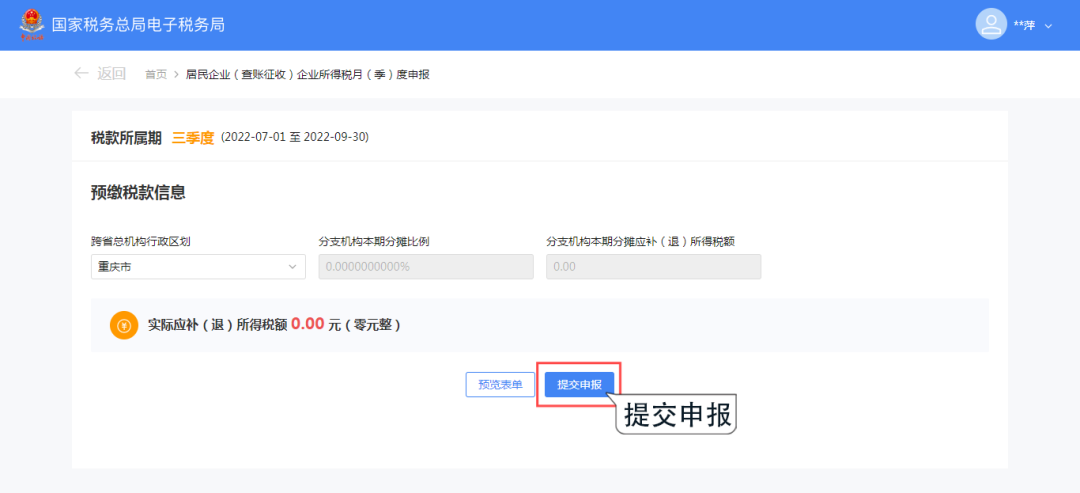Click the user avatar icon

tap(990, 24)
